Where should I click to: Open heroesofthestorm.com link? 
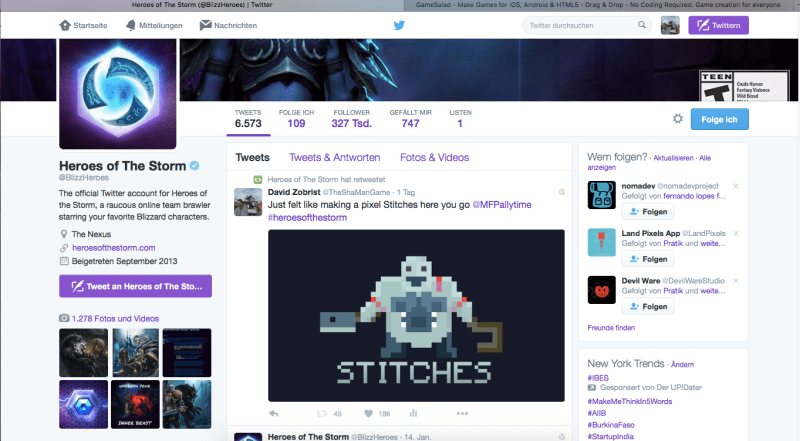pos(114,248)
